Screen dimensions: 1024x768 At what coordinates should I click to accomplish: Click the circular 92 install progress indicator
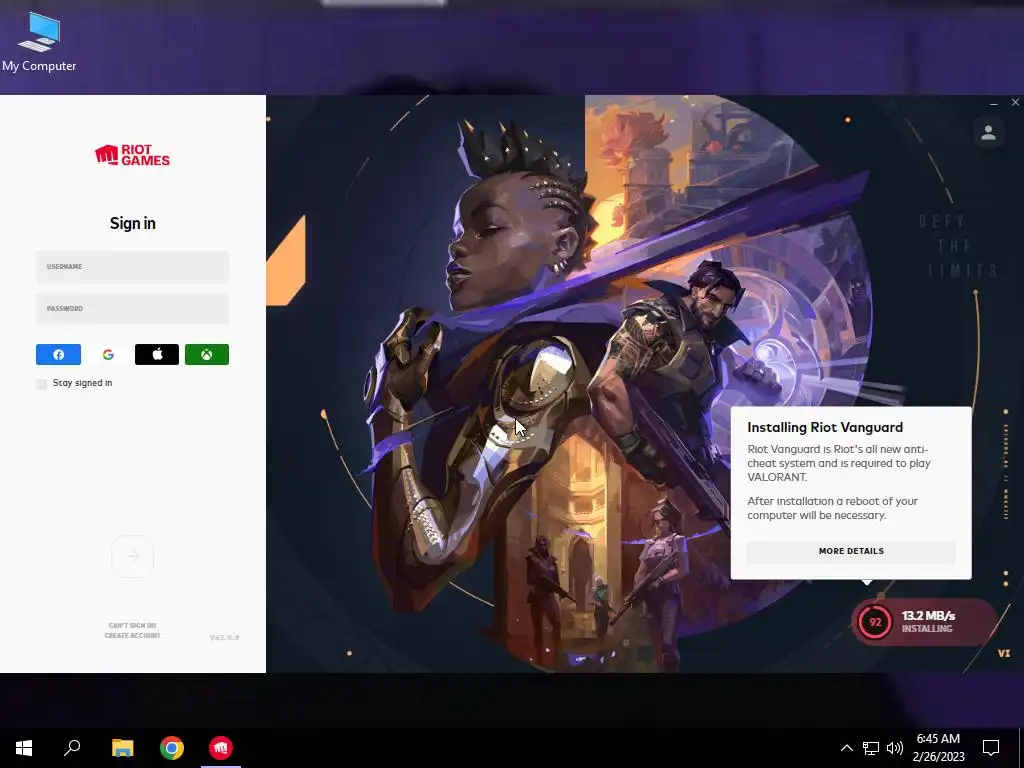(x=875, y=622)
